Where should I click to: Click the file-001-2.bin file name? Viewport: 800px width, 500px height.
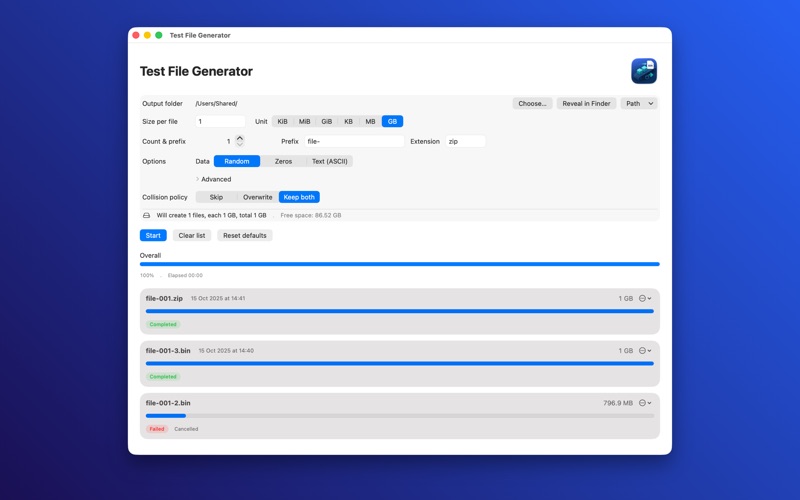[x=168, y=403]
